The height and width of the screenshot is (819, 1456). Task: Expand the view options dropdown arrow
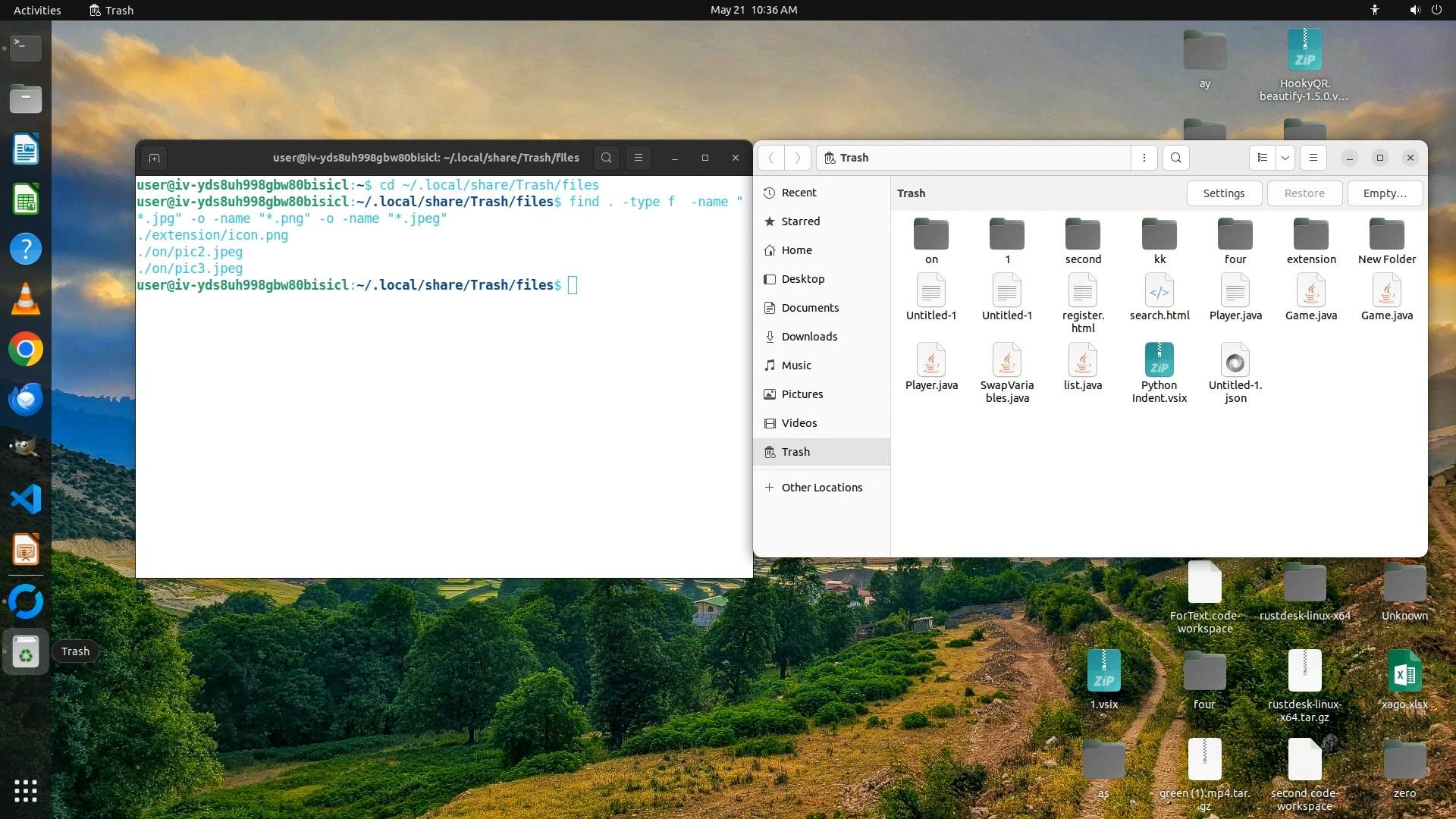(x=1285, y=158)
